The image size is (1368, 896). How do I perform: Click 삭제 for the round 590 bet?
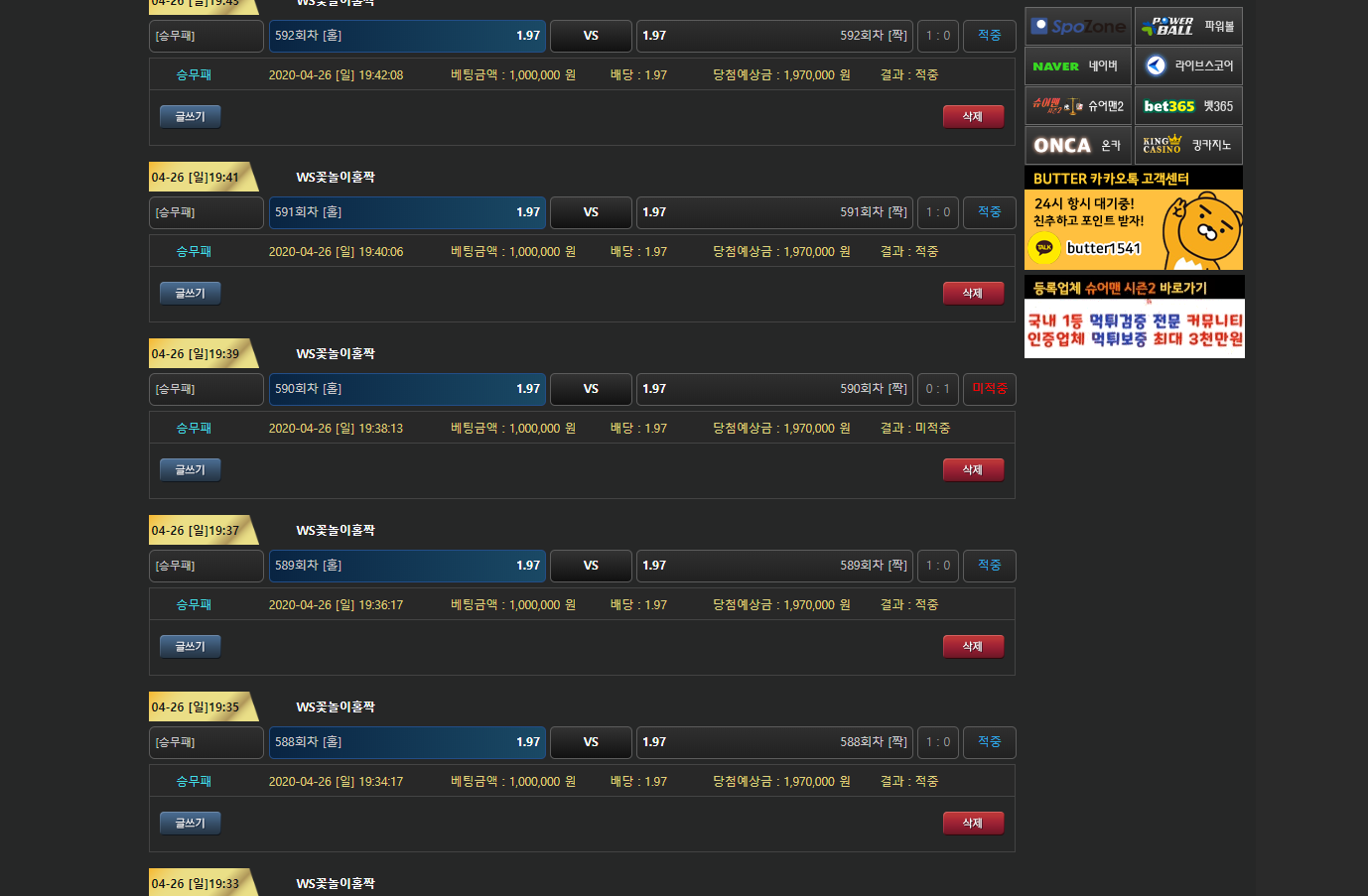(x=972, y=470)
